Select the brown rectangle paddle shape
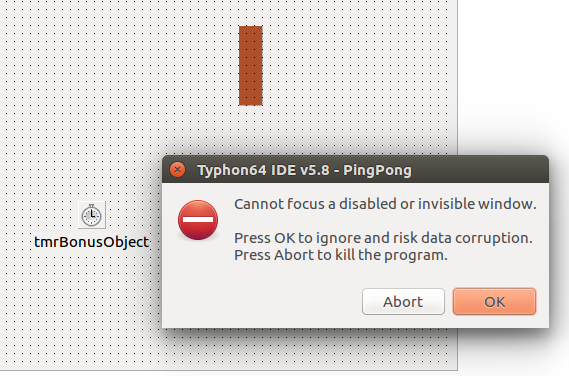Viewport: 569px width, 376px height. [x=250, y=65]
